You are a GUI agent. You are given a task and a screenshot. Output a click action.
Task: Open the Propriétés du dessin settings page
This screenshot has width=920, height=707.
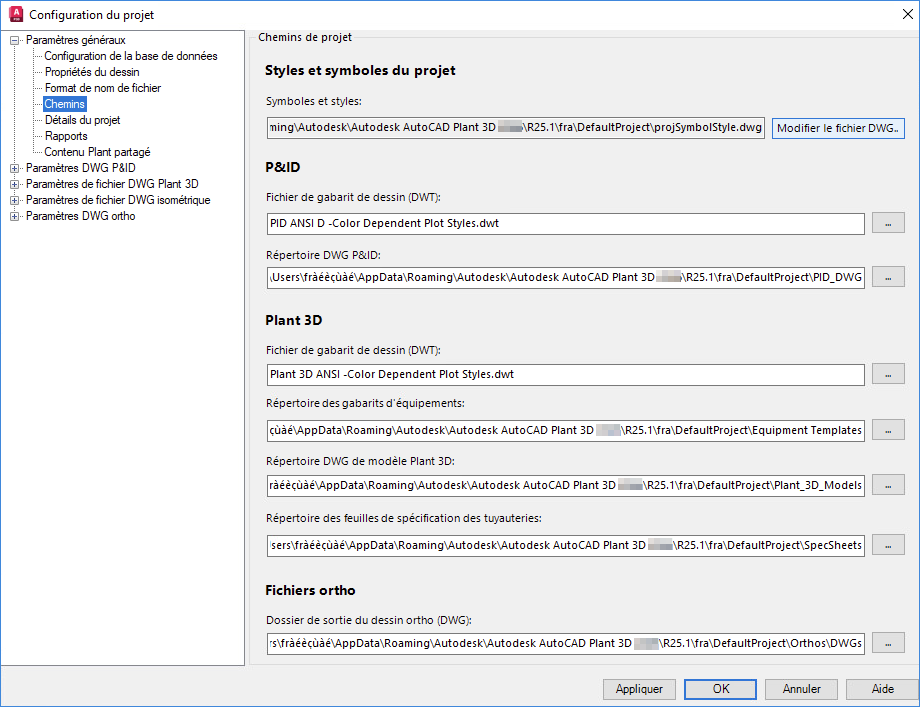coord(92,72)
